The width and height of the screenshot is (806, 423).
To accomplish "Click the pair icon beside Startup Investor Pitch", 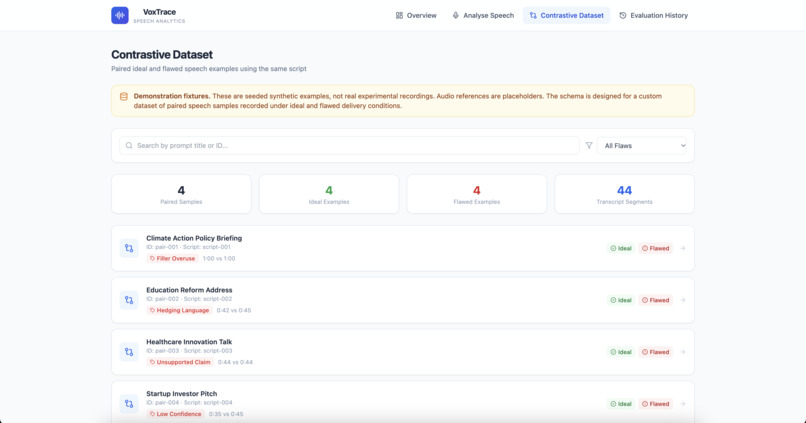I will pyautogui.click(x=129, y=404).
